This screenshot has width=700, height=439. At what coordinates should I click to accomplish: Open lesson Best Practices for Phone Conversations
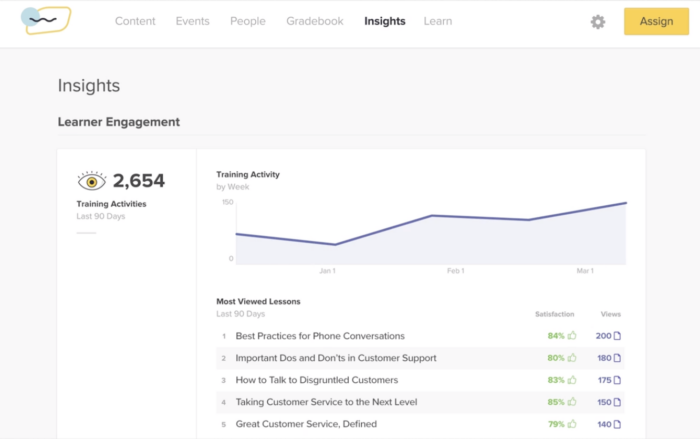320,336
